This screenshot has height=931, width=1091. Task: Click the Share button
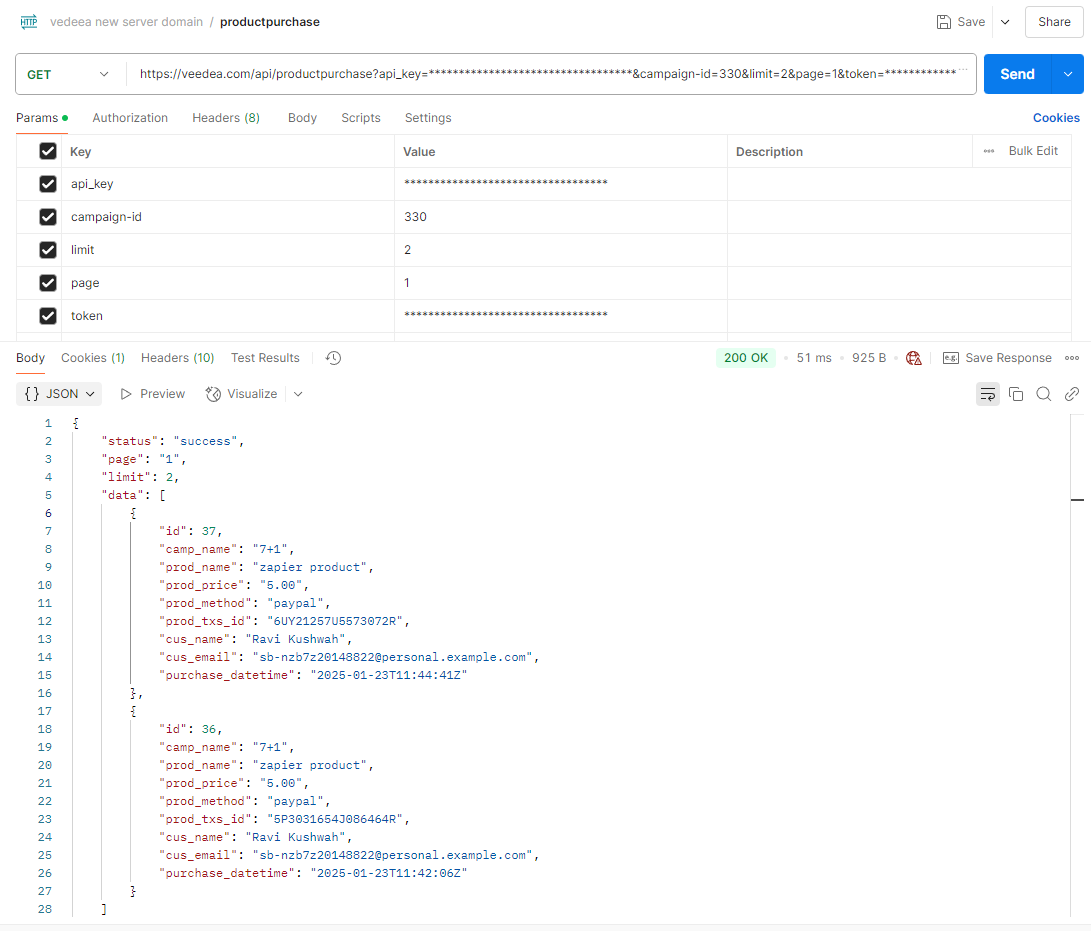coord(1054,22)
